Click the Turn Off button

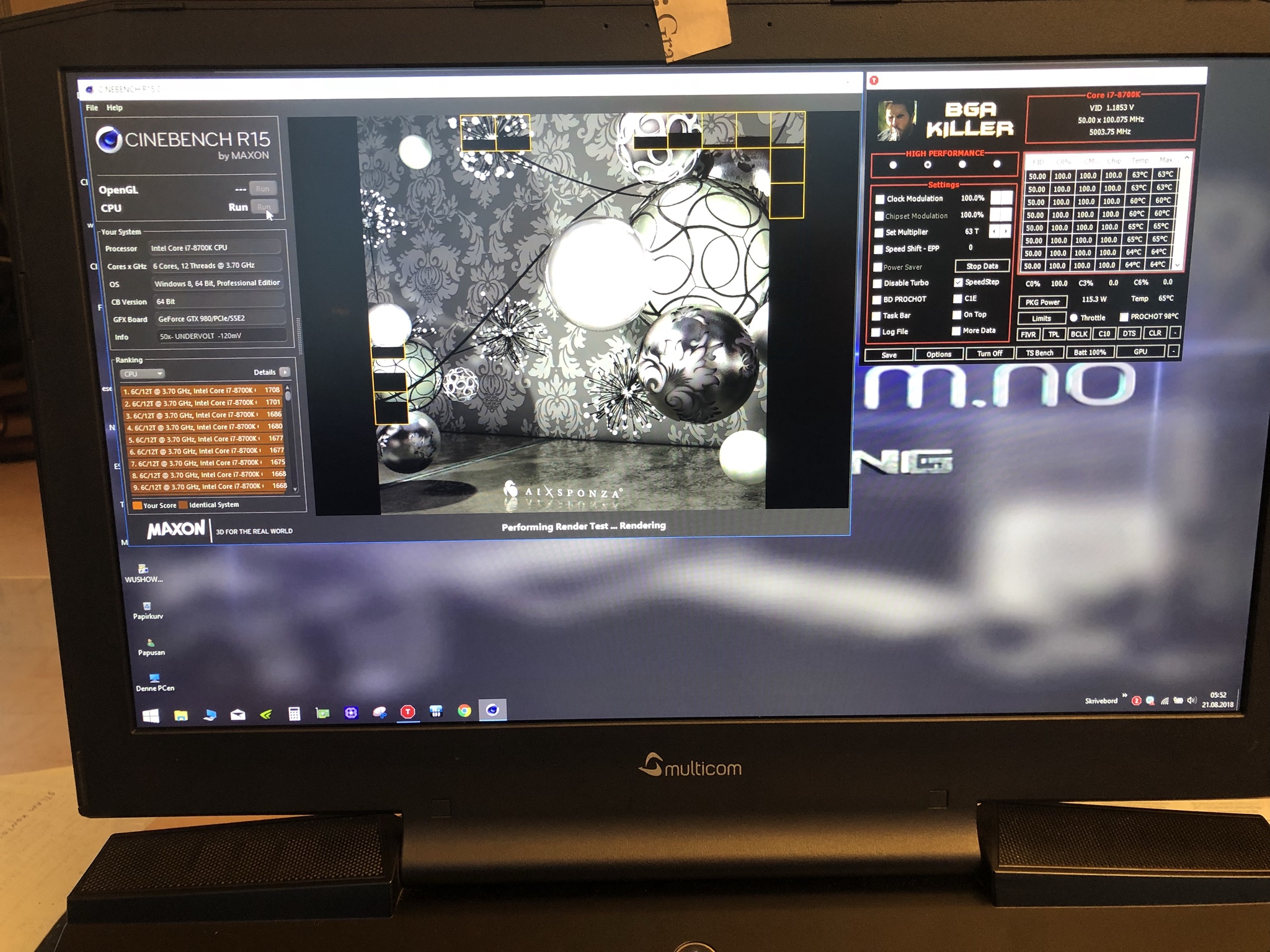(989, 353)
